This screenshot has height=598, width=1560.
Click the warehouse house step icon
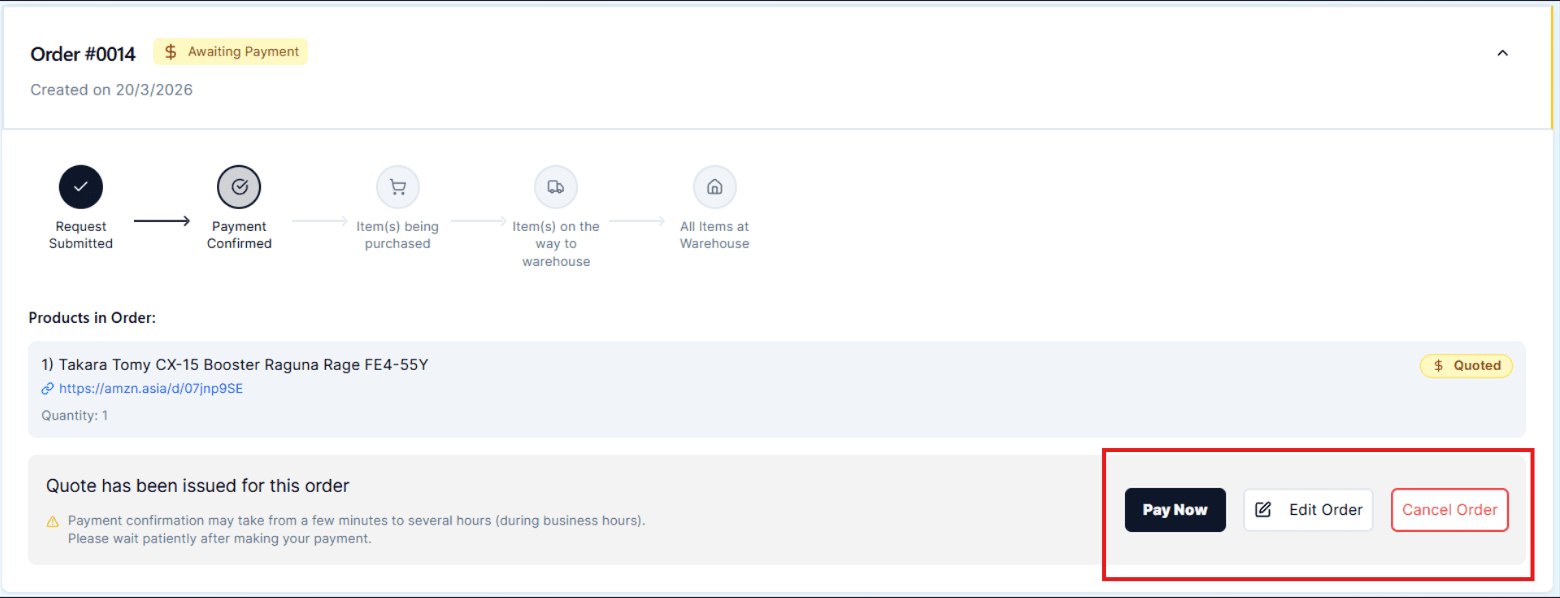click(x=714, y=187)
